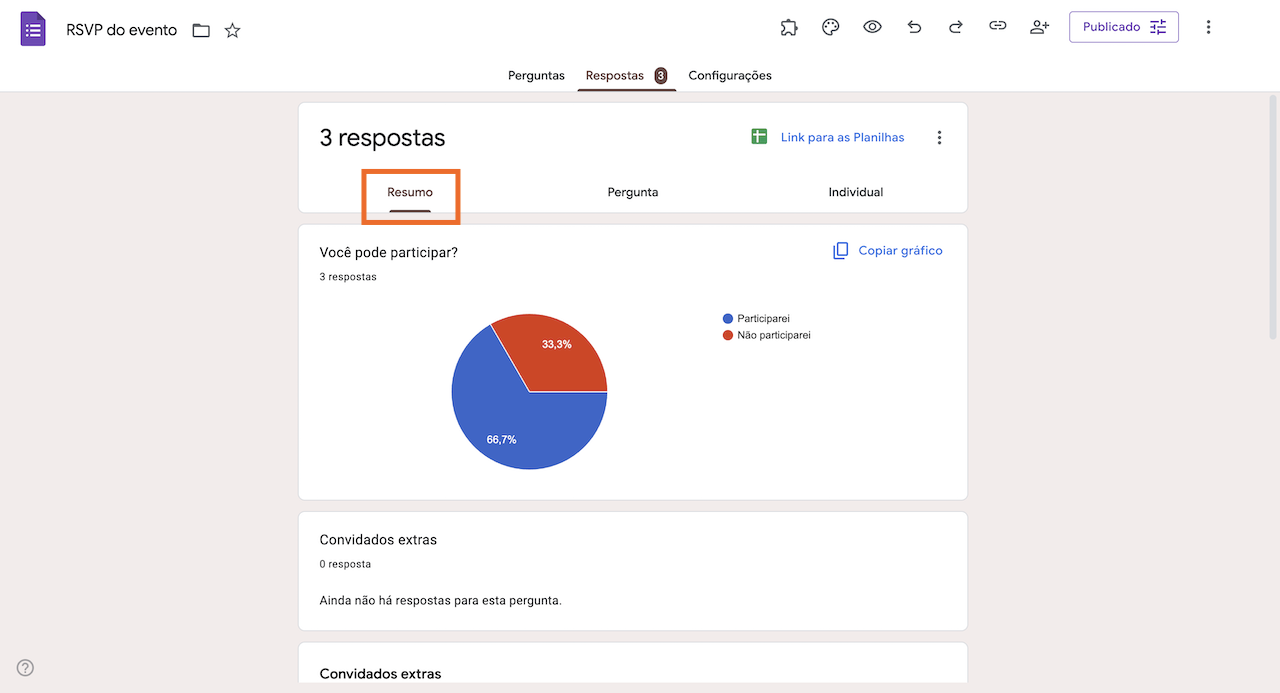Open the Publicado settings button
The image size is (1280, 693).
pos(1124,27)
